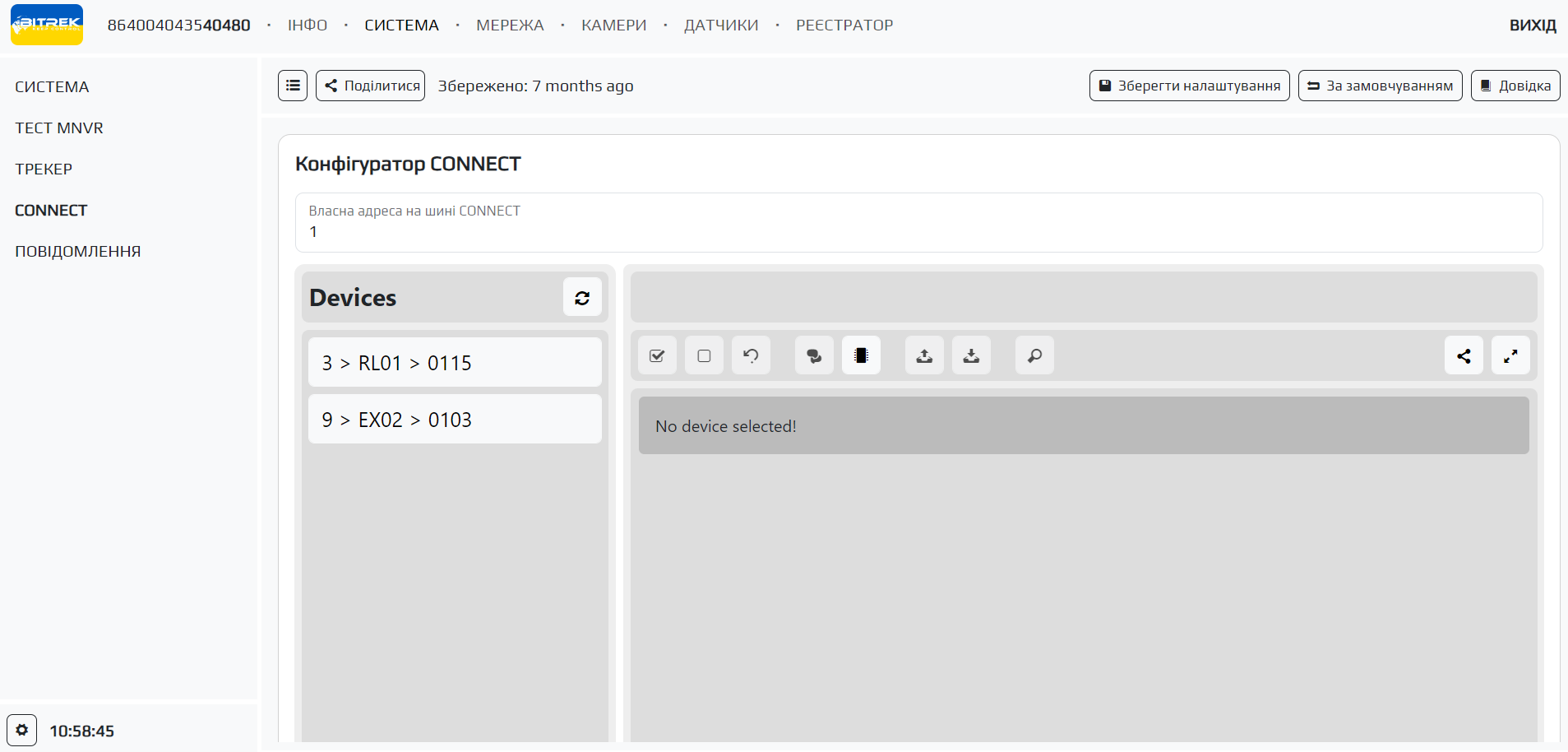The width and height of the screenshot is (1568, 752).
Task: Open settings gear near the clock
Action: [22, 731]
